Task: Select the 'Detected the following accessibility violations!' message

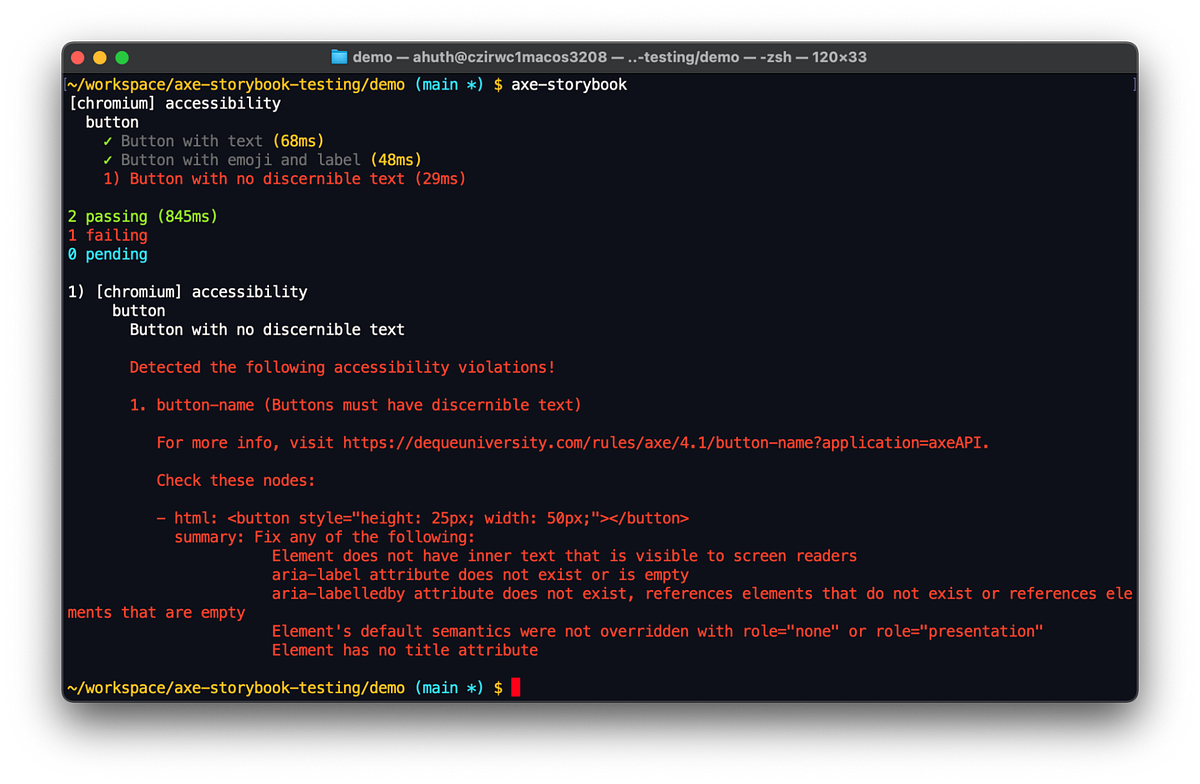Action: [x=340, y=367]
